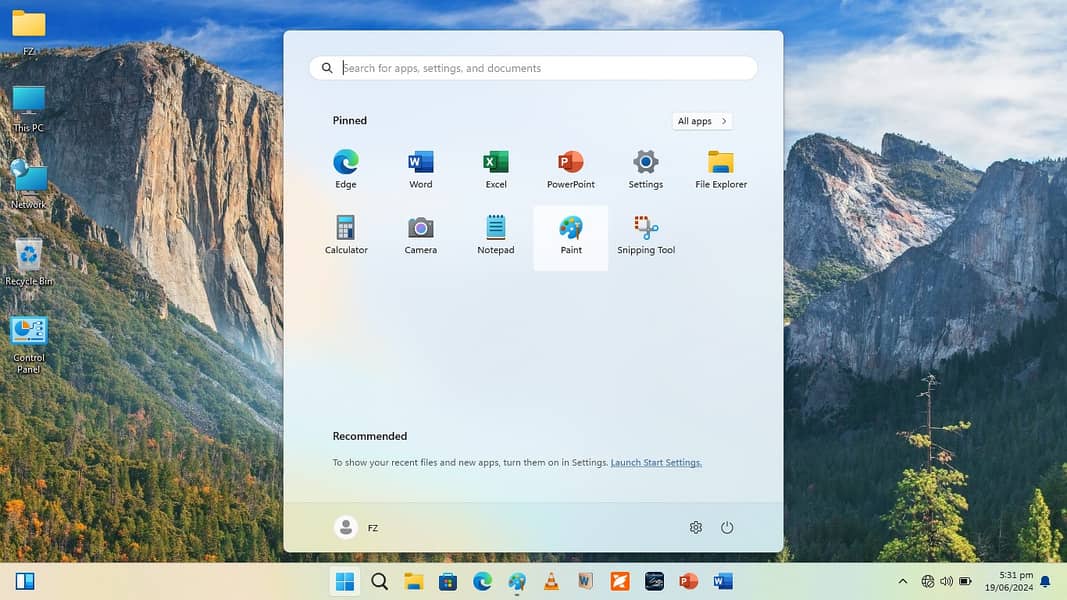Open settings gear beside the power button
This screenshot has height=600, width=1067.
[x=696, y=528]
